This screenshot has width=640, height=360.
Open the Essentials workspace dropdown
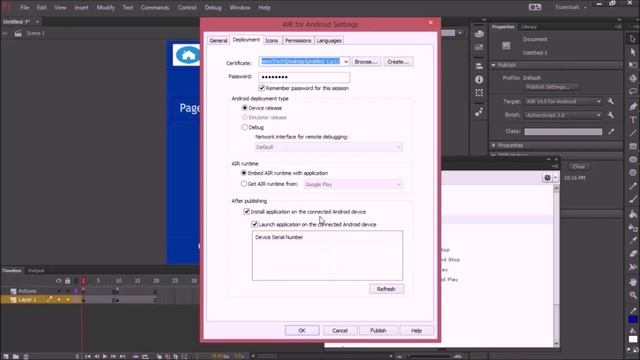point(571,7)
